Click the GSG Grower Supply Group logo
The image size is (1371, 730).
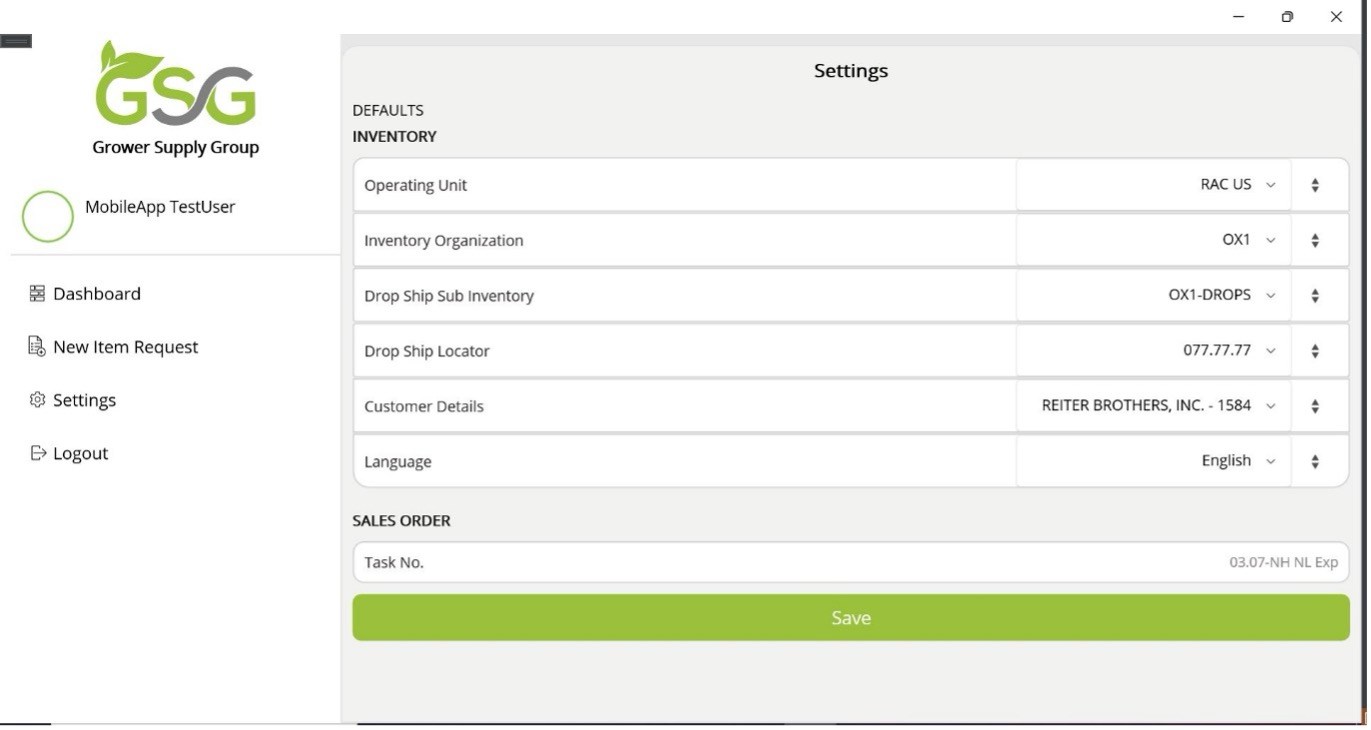pyautogui.click(x=176, y=99)
